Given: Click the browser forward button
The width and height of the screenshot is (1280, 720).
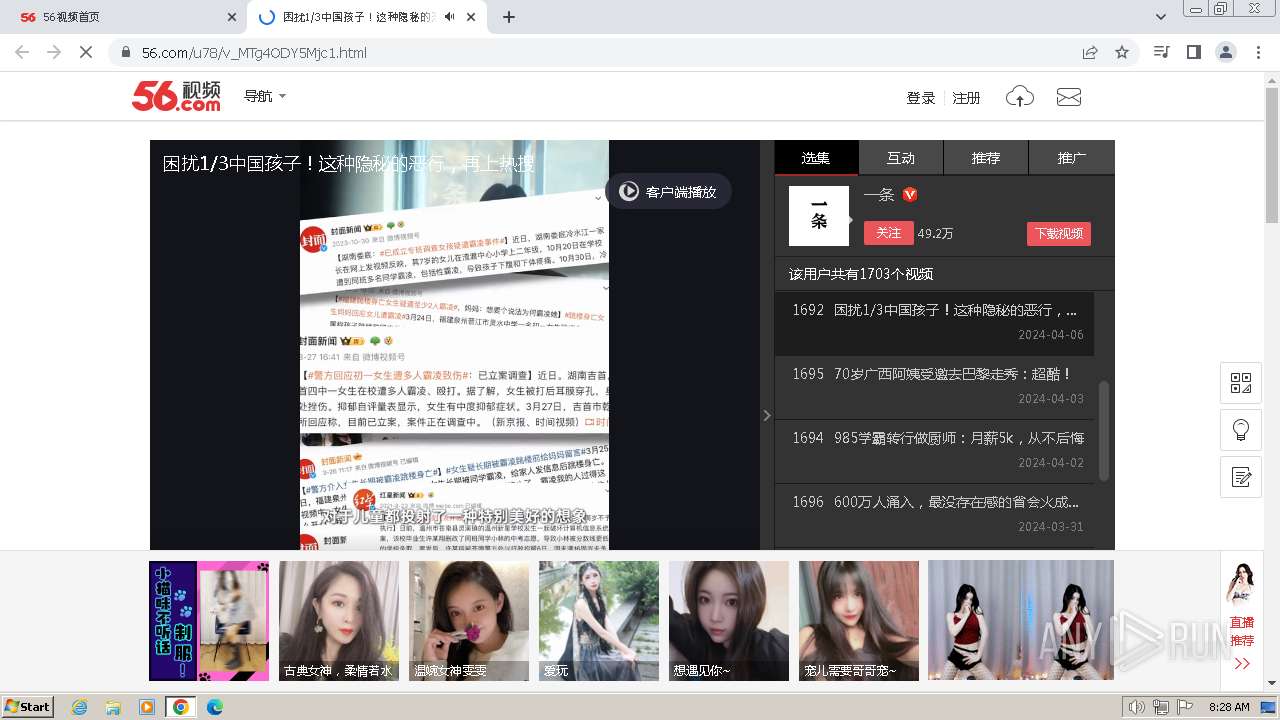Looking at the screenshot, I should 54,52.
